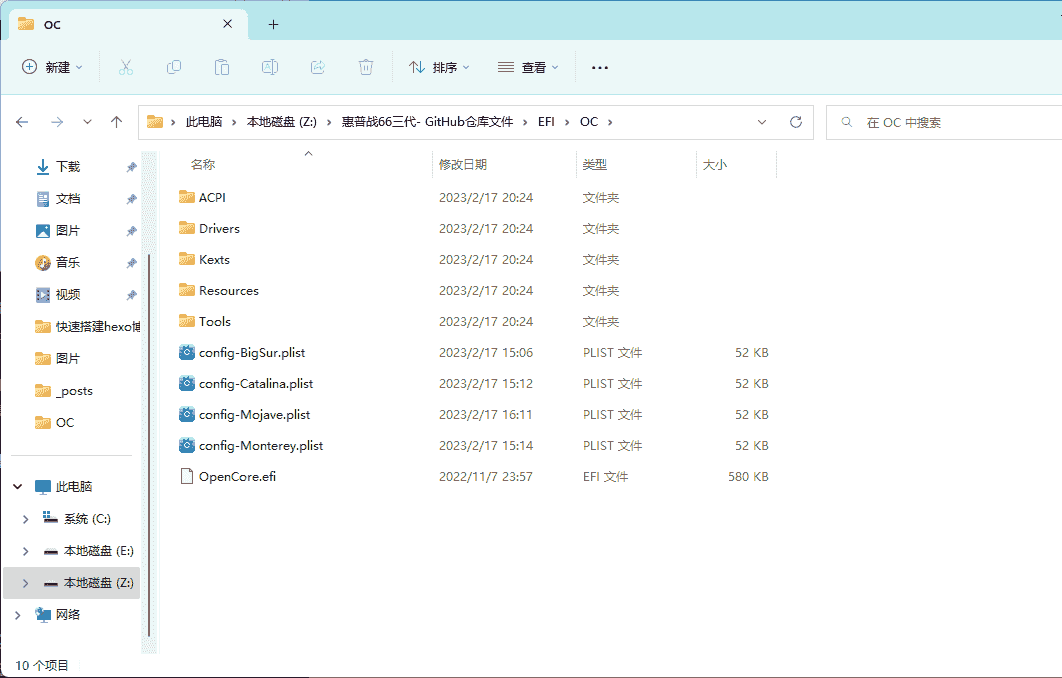The image size is (1062, 678).
Task: Add a new tab with plus button
Action: click(273, 24)
